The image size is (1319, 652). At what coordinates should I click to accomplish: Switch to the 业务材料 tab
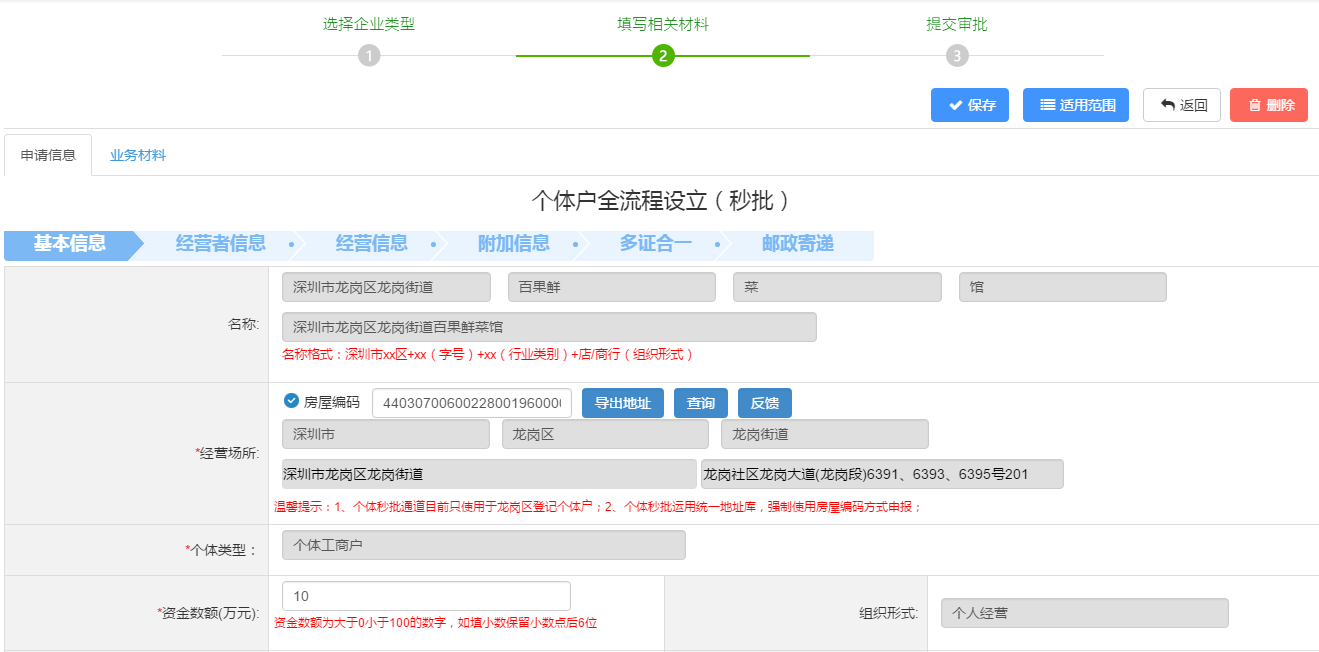click(x=138, y=155)
